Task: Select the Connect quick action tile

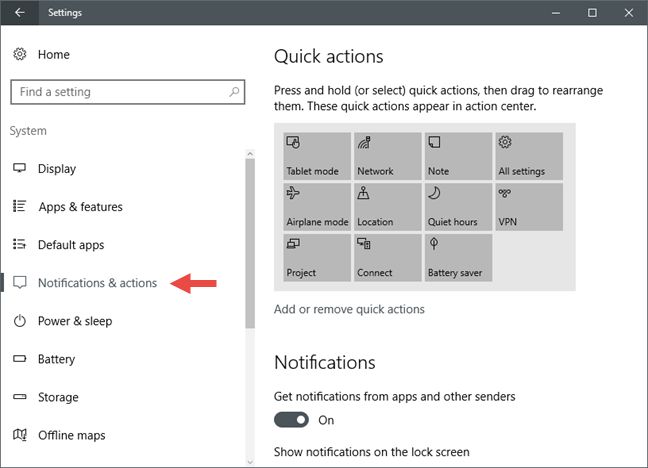Action: click(388, 258)
